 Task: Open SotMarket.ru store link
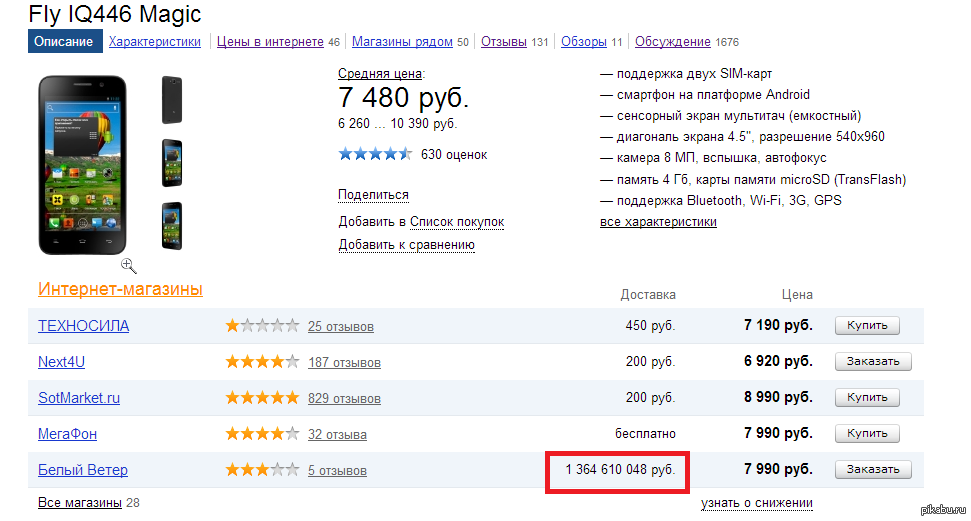79,398
